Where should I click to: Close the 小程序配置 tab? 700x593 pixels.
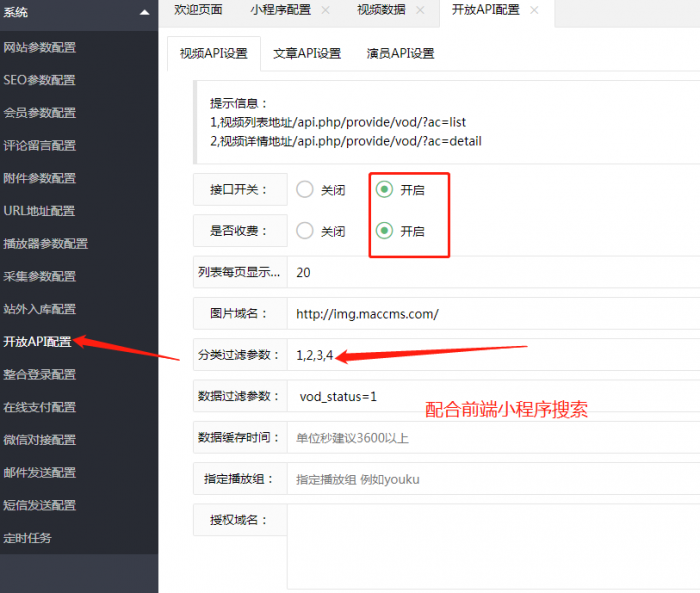point(326,10)
